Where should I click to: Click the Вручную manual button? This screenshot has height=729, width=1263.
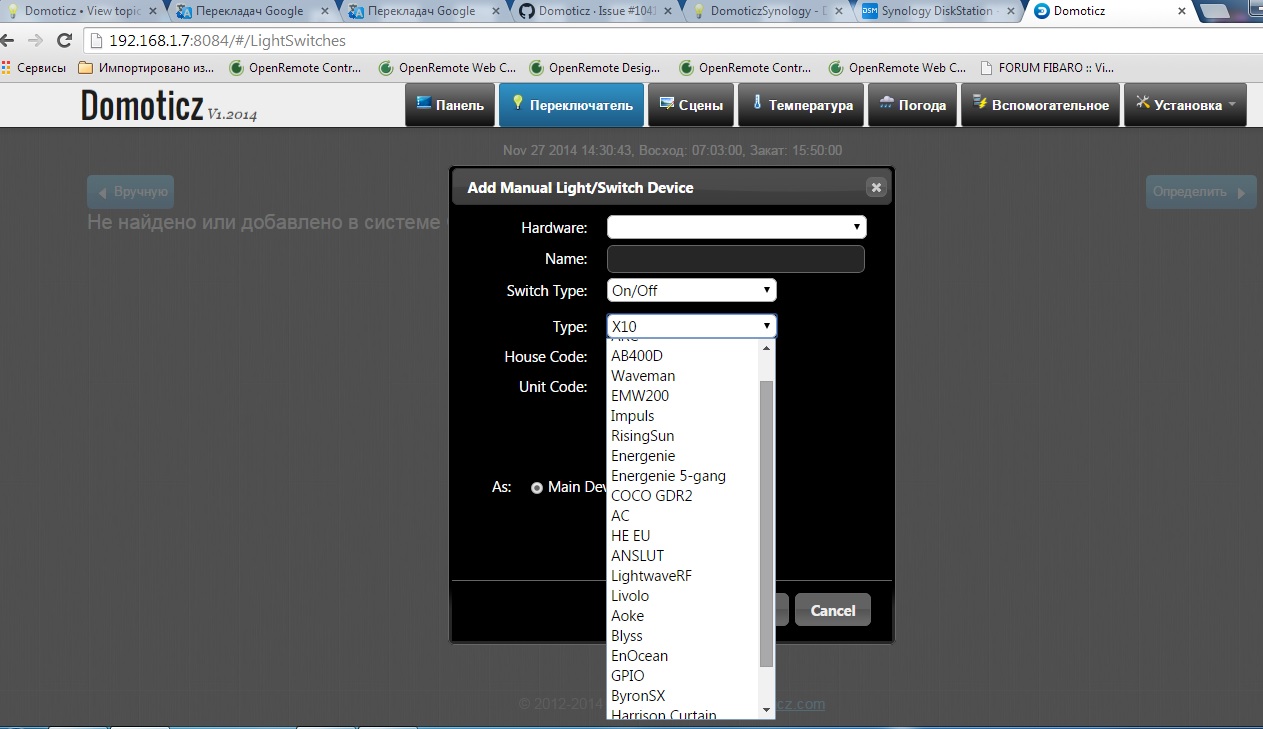pyautogui.click(x=131, y=191)
